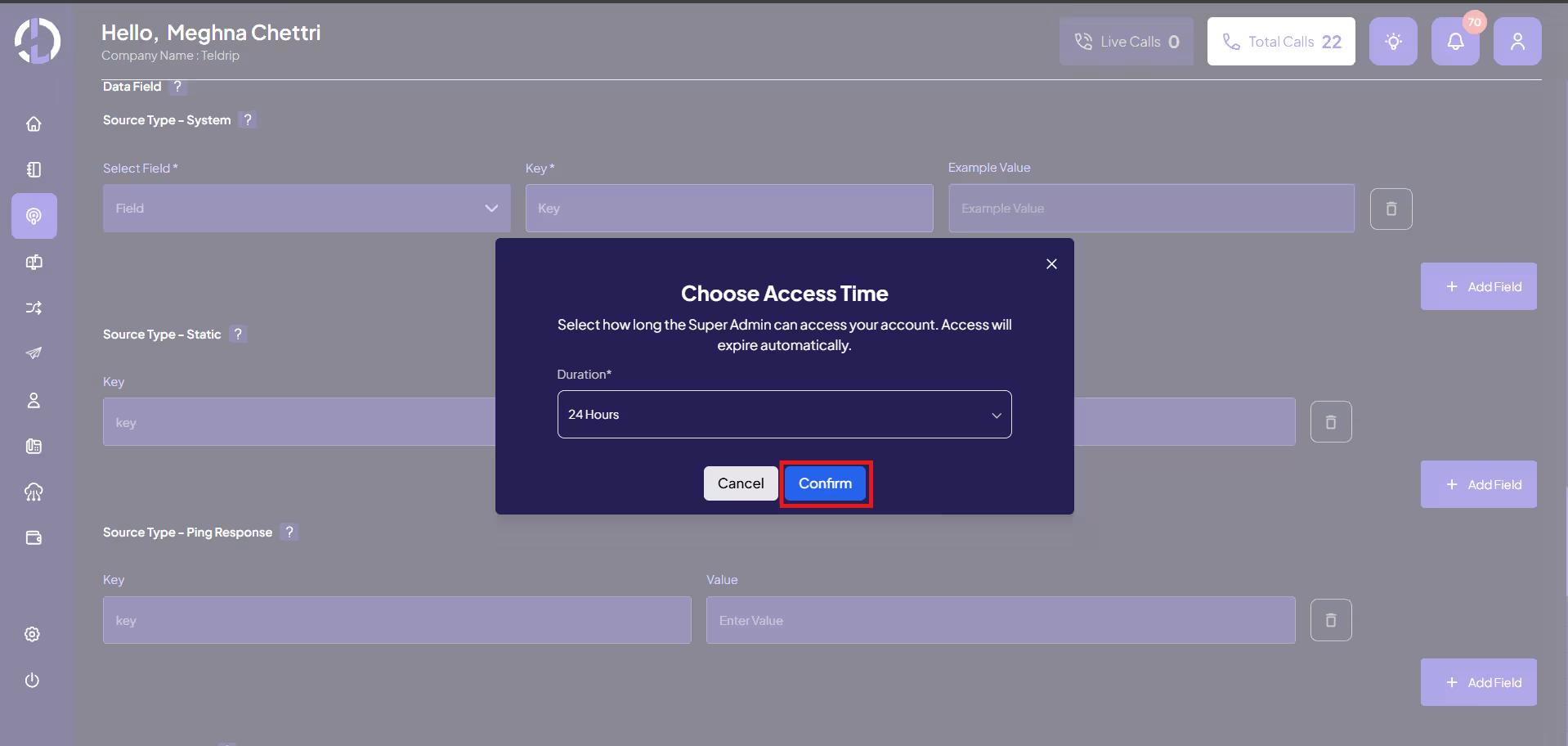
Task: Add field under Source Type Ping Response
Action: click(1478, 682)
